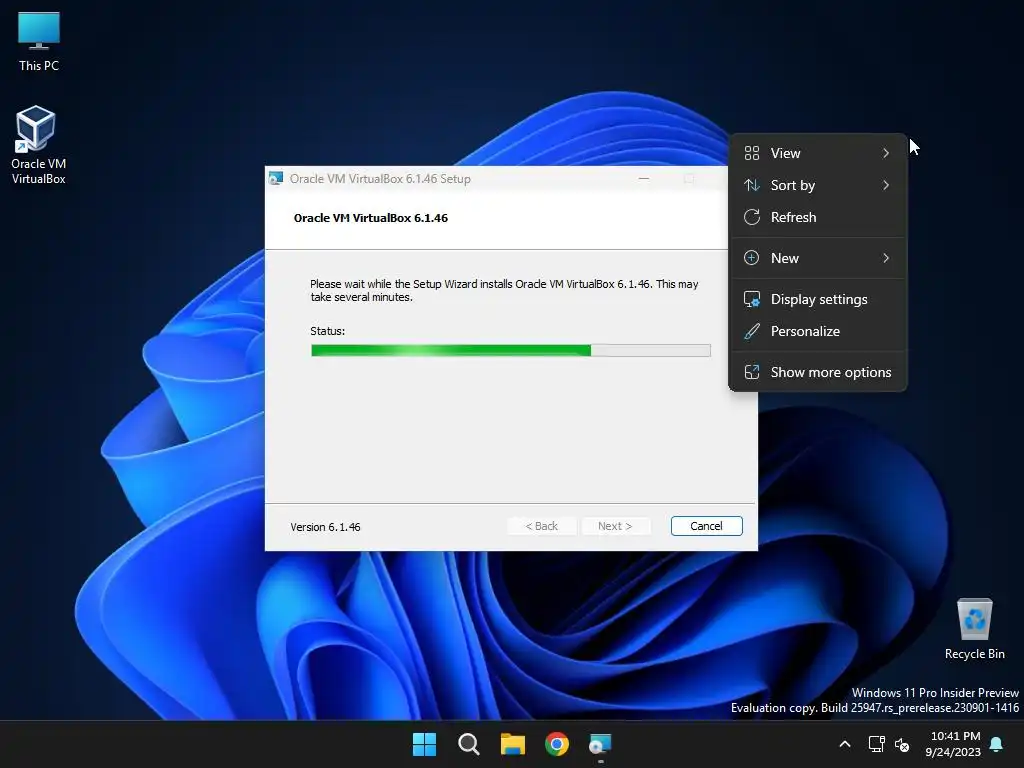Open Display settings from context menu
1024x768 pixels.
[817, 299]
